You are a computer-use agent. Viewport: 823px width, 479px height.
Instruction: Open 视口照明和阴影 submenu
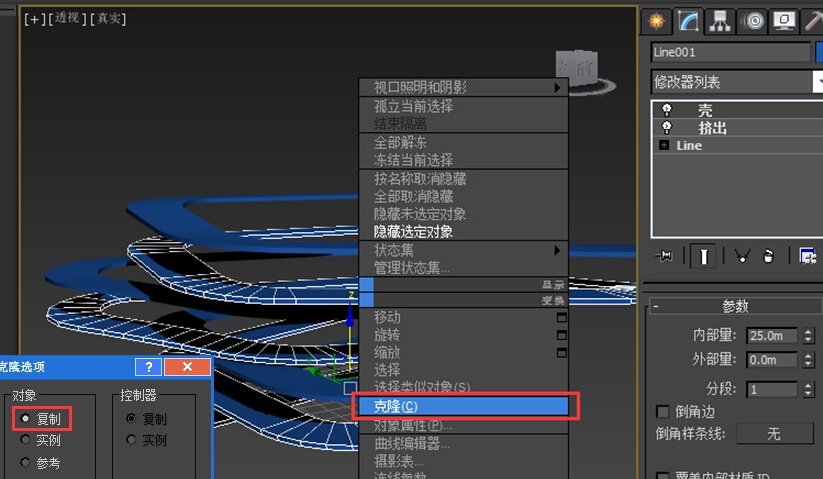[x=463, y=87]
